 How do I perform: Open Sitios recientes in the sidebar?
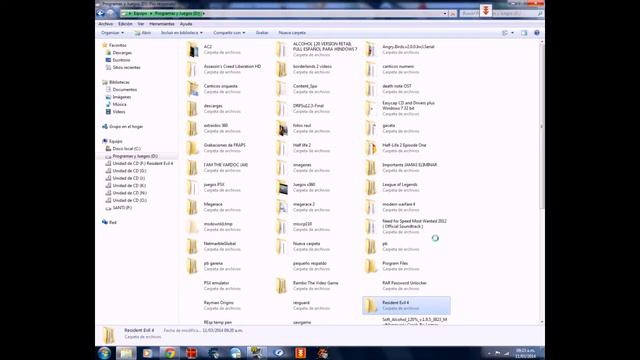point(126,67)
